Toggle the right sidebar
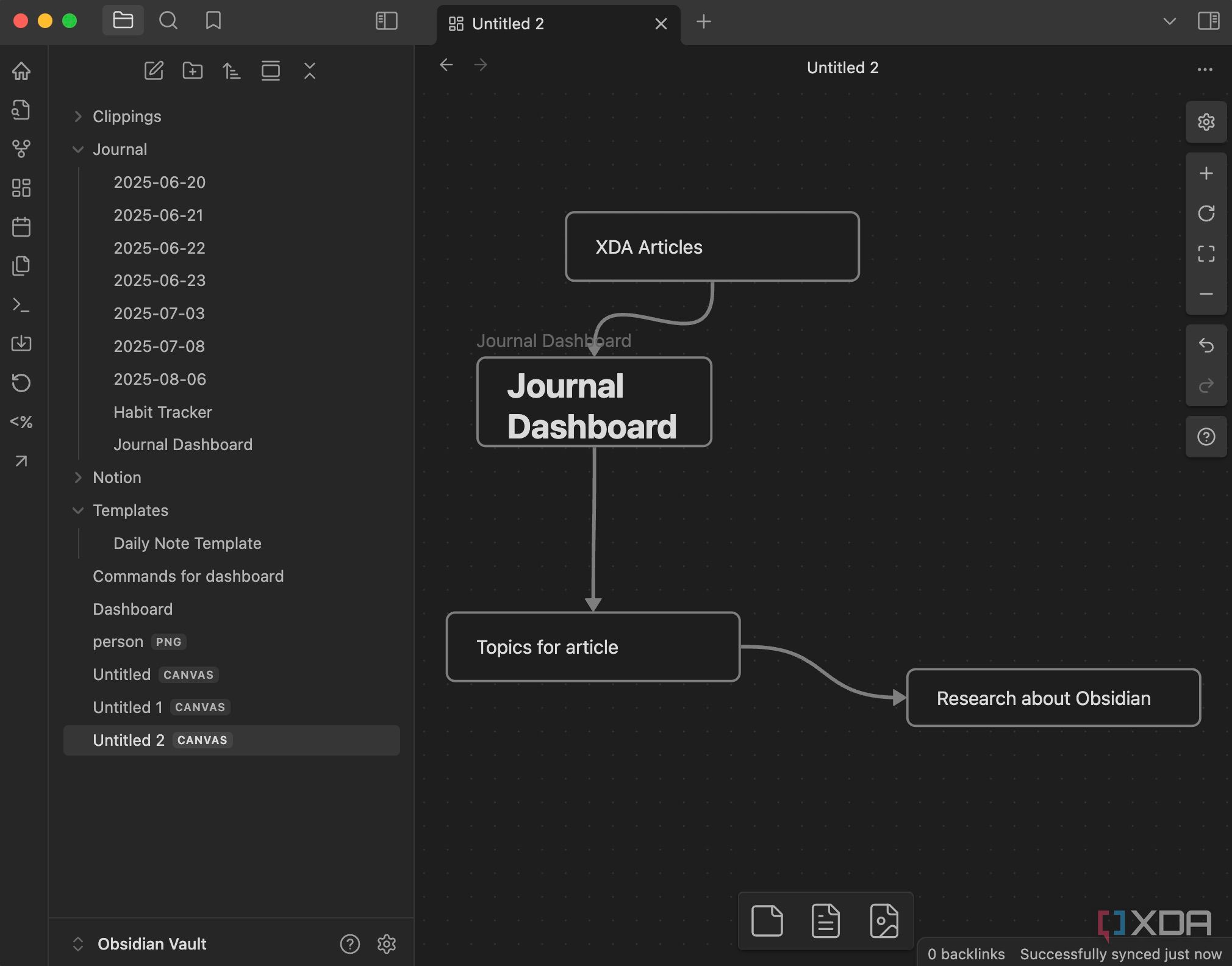This screenshot has height=966, width=1232. pos(1208,21)
